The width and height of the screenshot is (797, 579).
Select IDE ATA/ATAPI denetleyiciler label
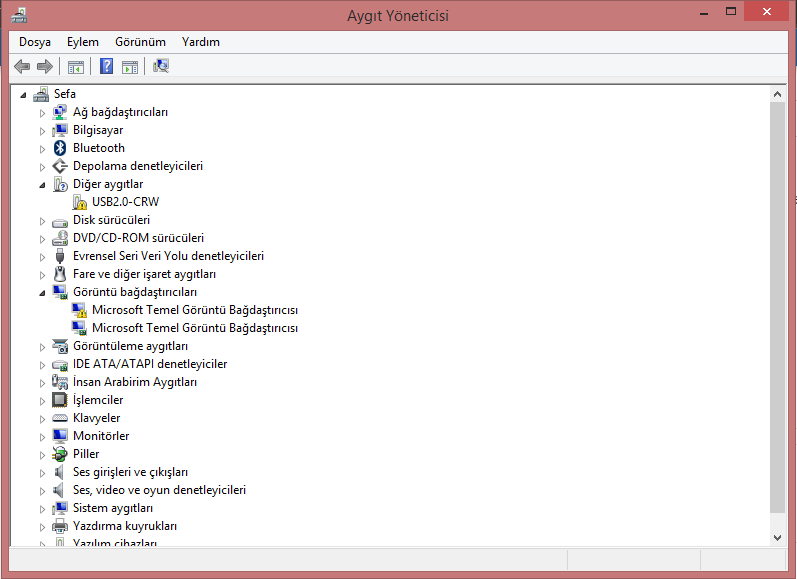pos(150,364)
